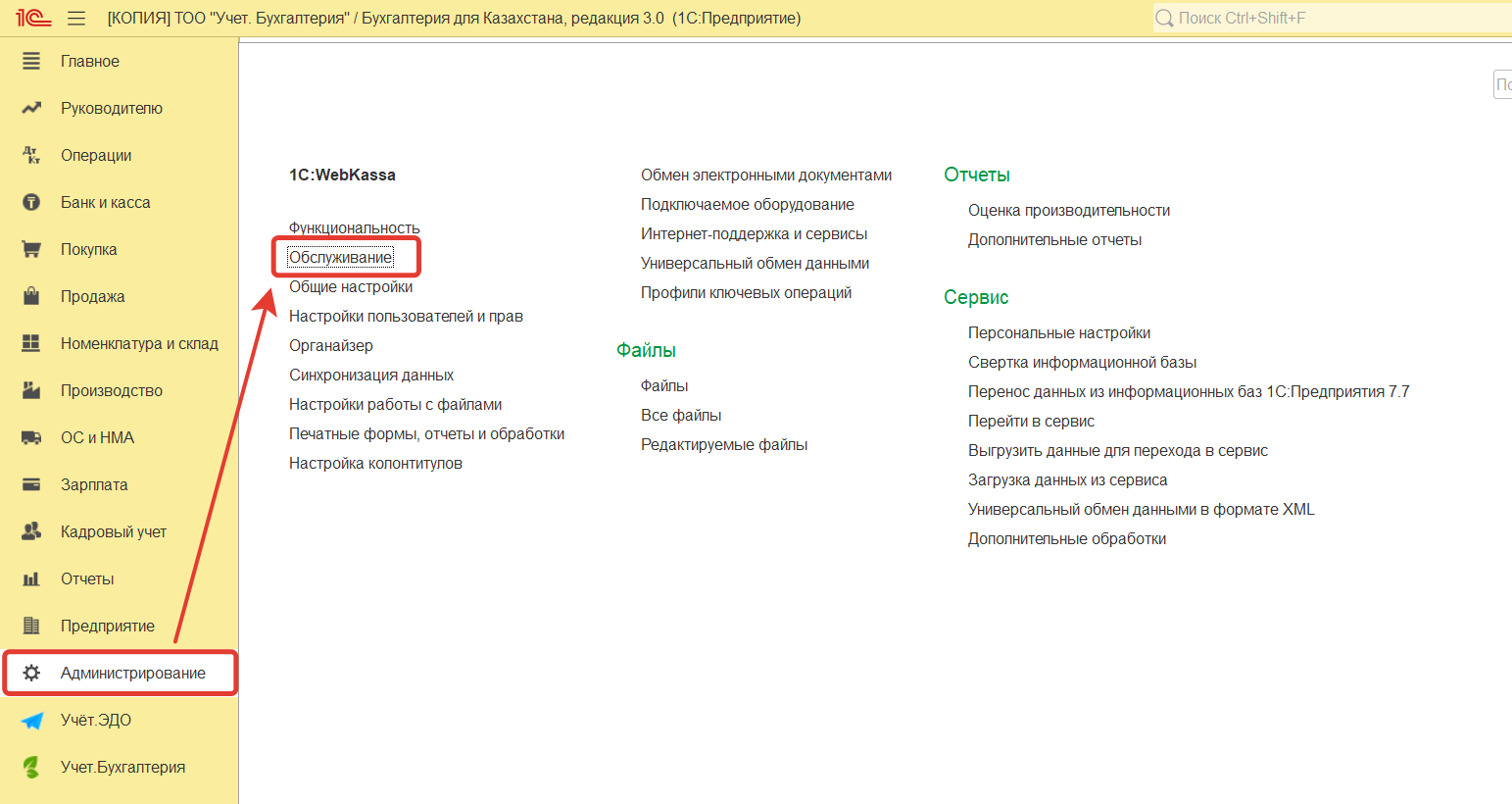The height and width of the screenshot is (804, 1512).
Task: Click the ОС и НМА truck icon
Action: coord(31,437)
